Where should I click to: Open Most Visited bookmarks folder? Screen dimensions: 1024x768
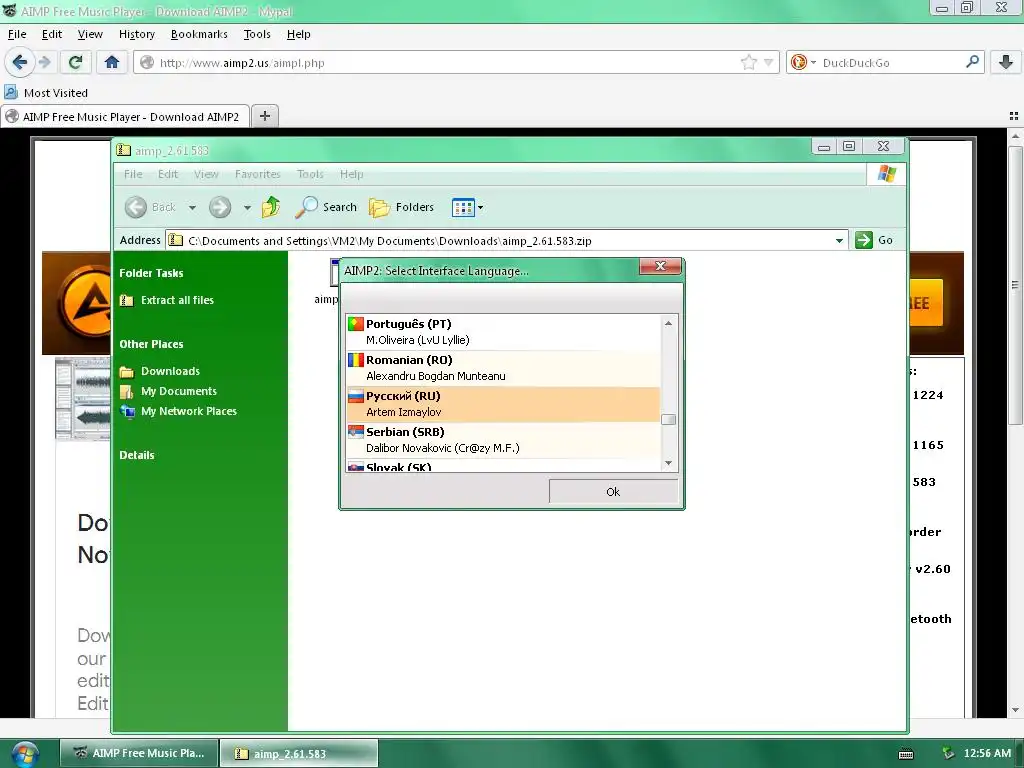click(x=46, y=93)
